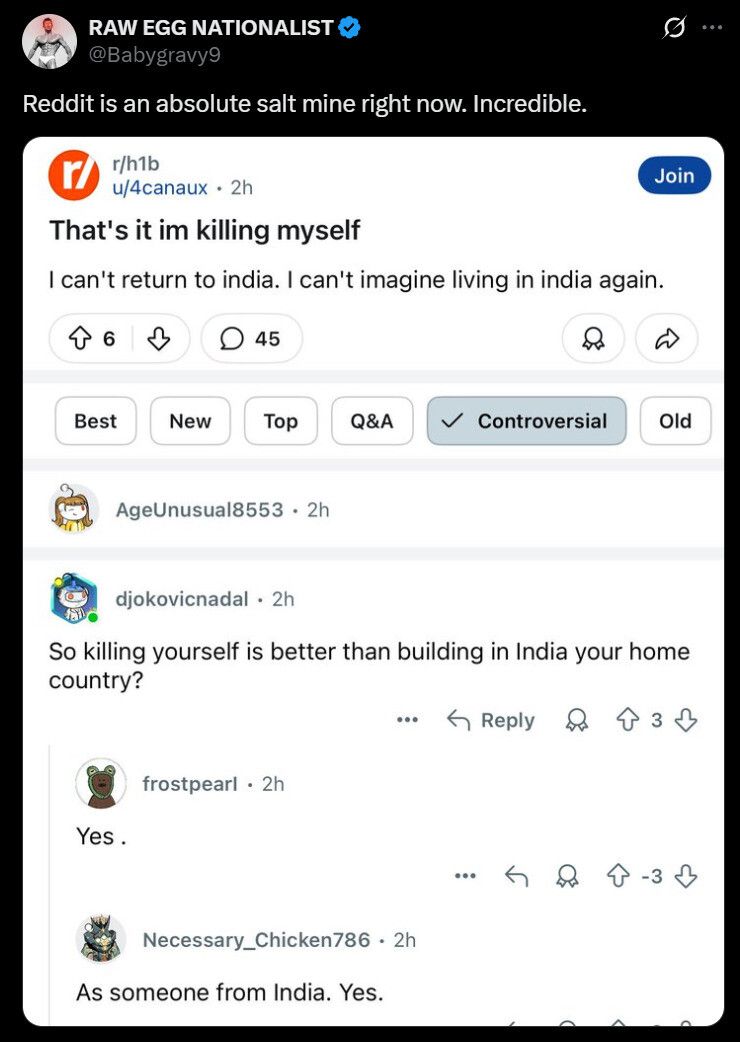740x1042 pixels.
Task: Switch to the Q&A sort tab
Action: (372, 421)
